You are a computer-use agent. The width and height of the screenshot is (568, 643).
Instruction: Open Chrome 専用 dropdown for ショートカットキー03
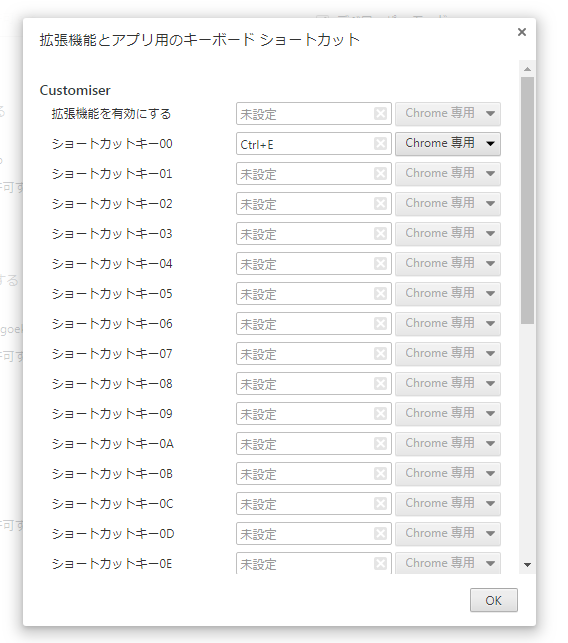click(448, 233)
